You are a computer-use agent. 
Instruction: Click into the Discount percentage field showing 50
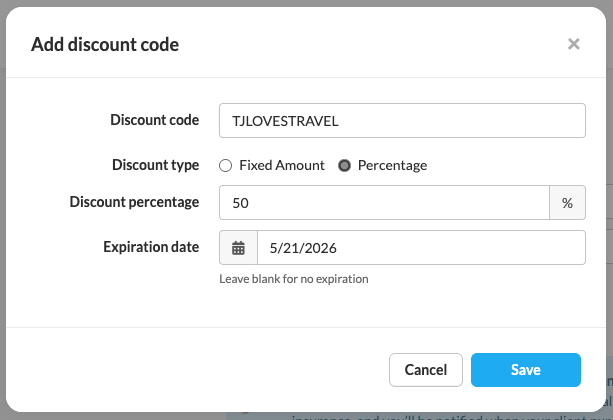click(384, 202)
